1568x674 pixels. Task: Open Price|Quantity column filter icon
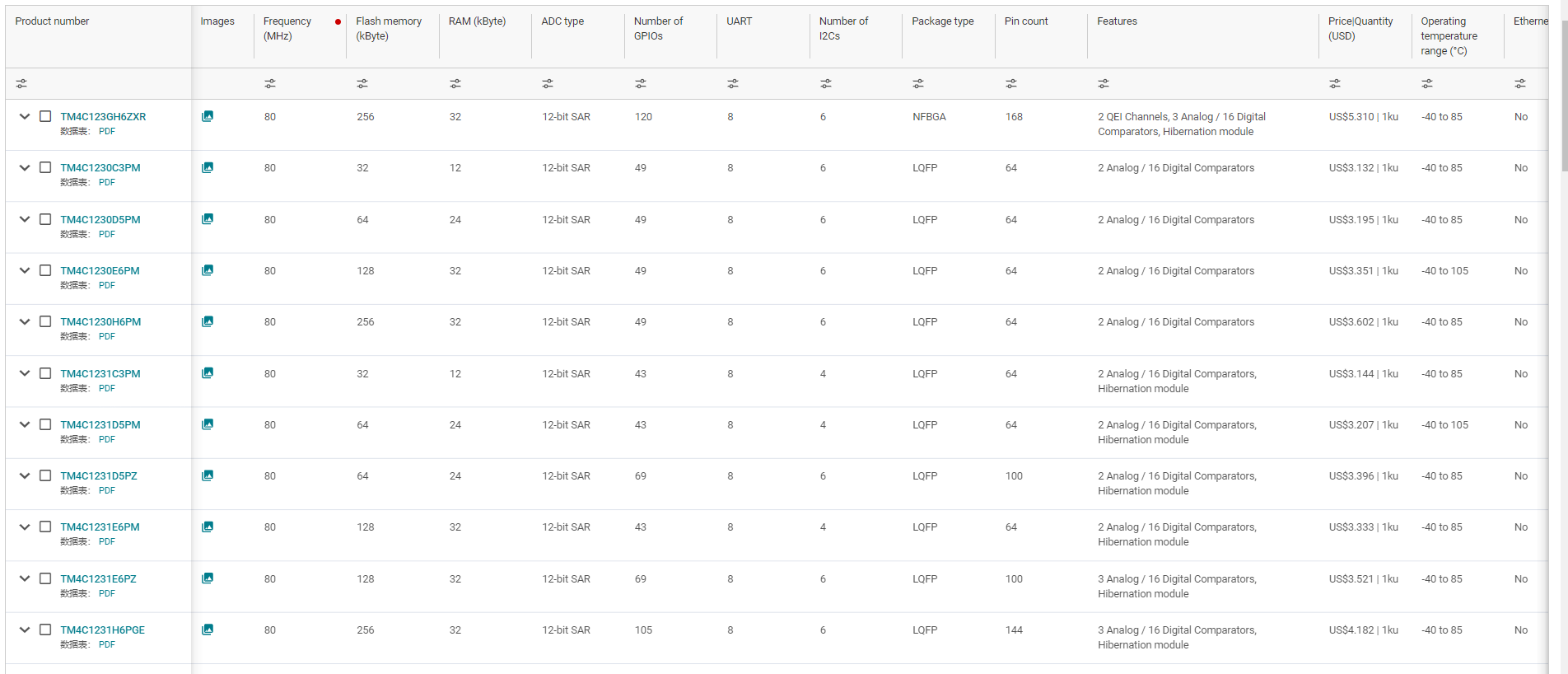click(x=1335, y=84)
